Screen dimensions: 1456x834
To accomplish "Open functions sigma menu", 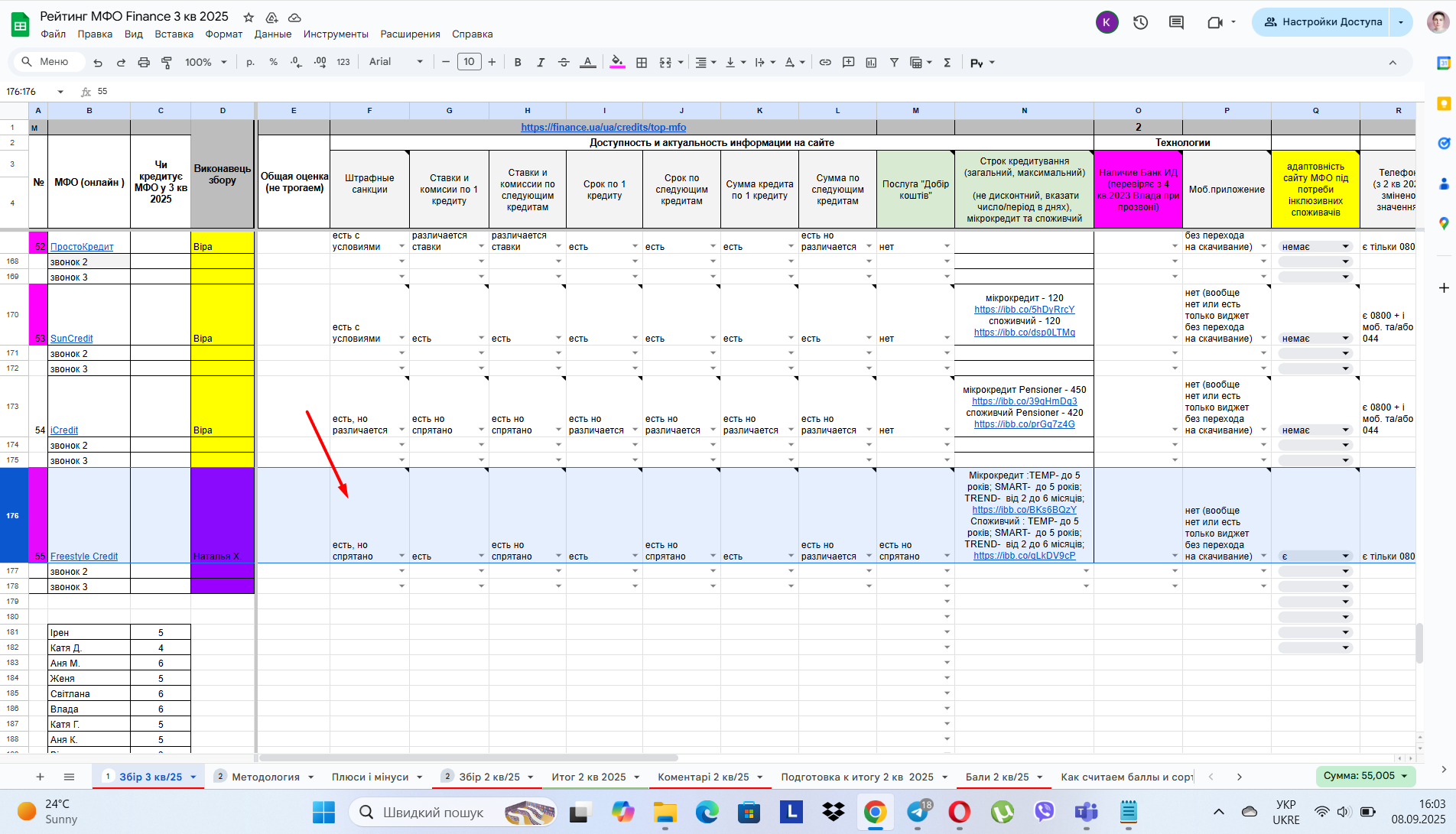I will pyautogui.click(x=947, y=63).
